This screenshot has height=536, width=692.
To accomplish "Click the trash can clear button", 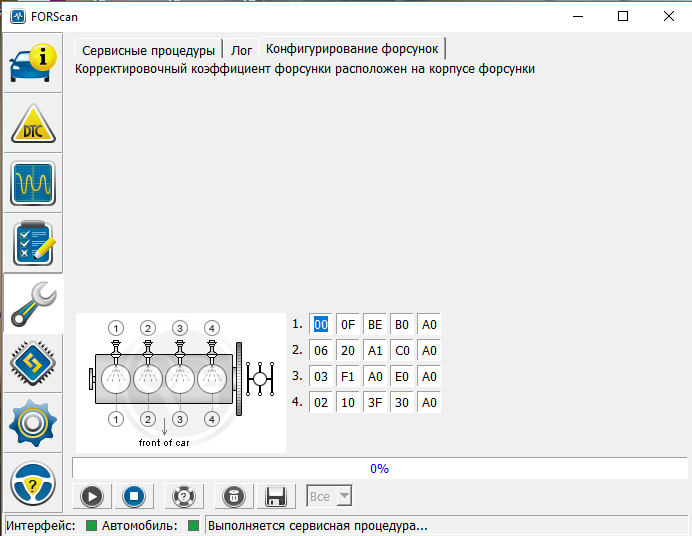I will pos(234,496).
